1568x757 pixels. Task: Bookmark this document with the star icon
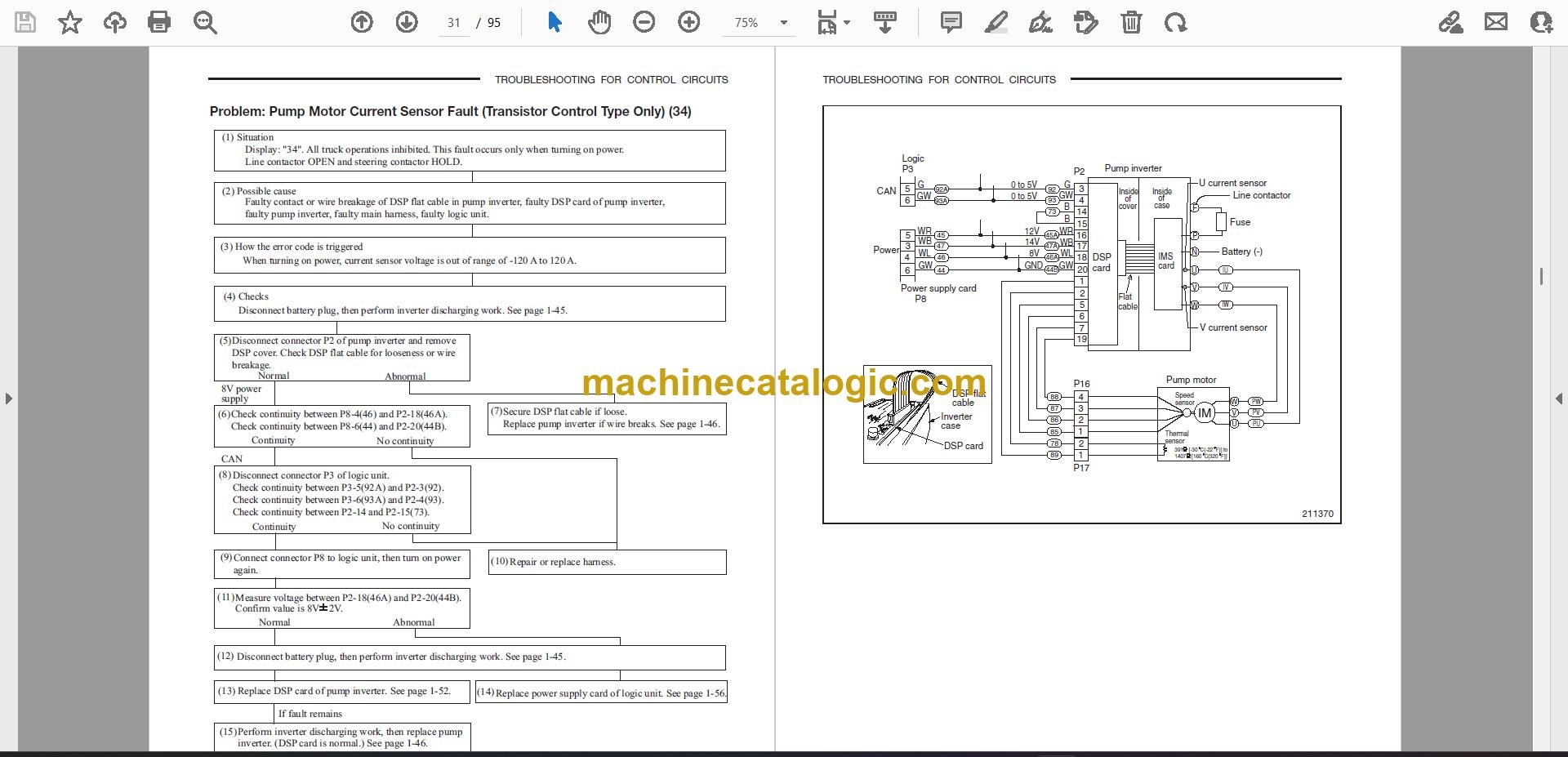pos(70,22)
